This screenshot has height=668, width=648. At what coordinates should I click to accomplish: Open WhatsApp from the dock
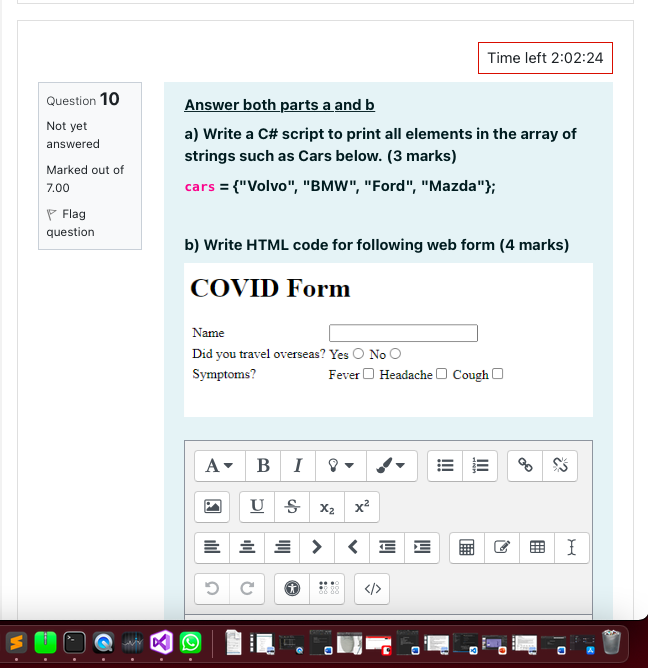pyautogui.click(x=190, y=642)
